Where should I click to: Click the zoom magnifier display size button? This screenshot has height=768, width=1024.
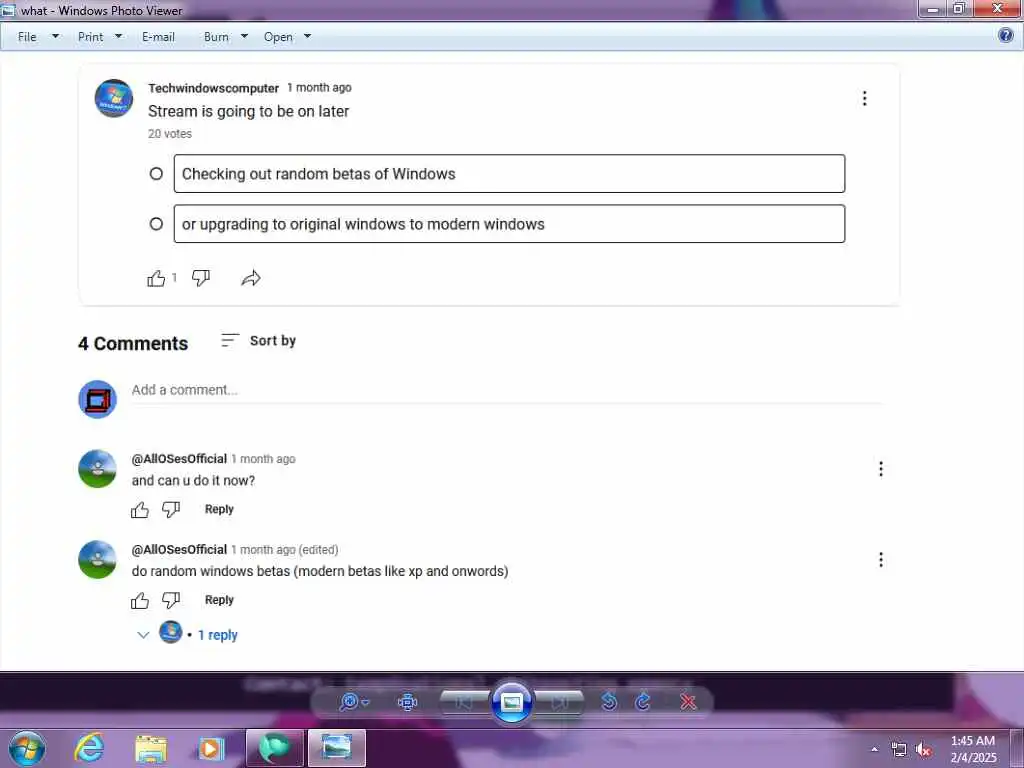354,702
